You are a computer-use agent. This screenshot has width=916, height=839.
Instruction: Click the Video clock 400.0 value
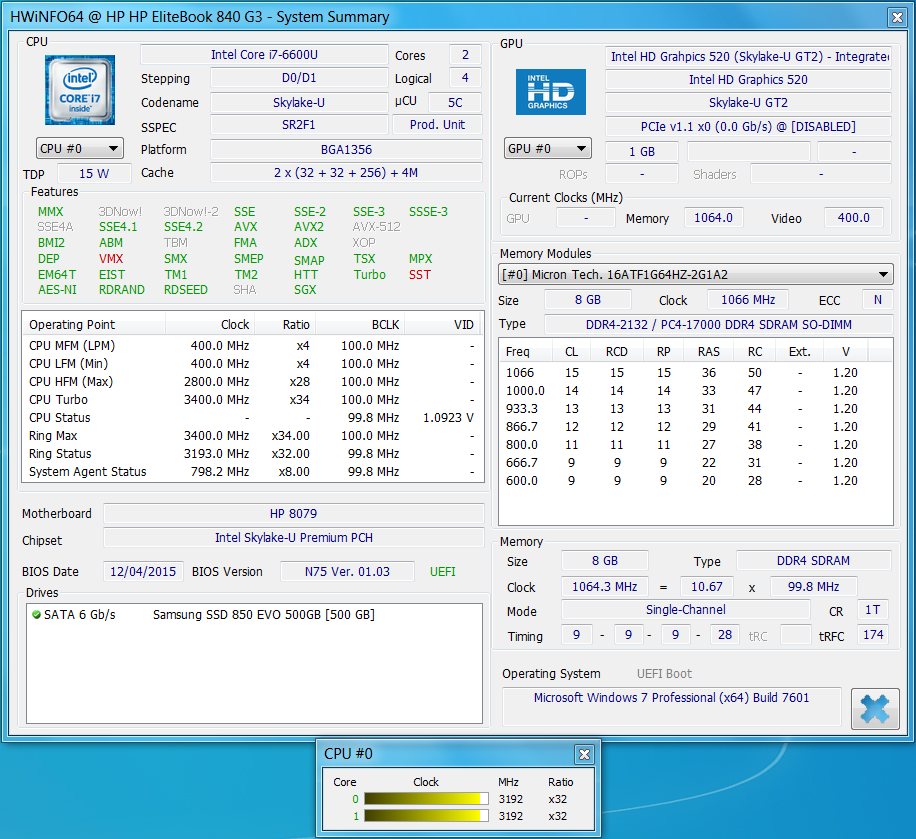tap(853, 218)
